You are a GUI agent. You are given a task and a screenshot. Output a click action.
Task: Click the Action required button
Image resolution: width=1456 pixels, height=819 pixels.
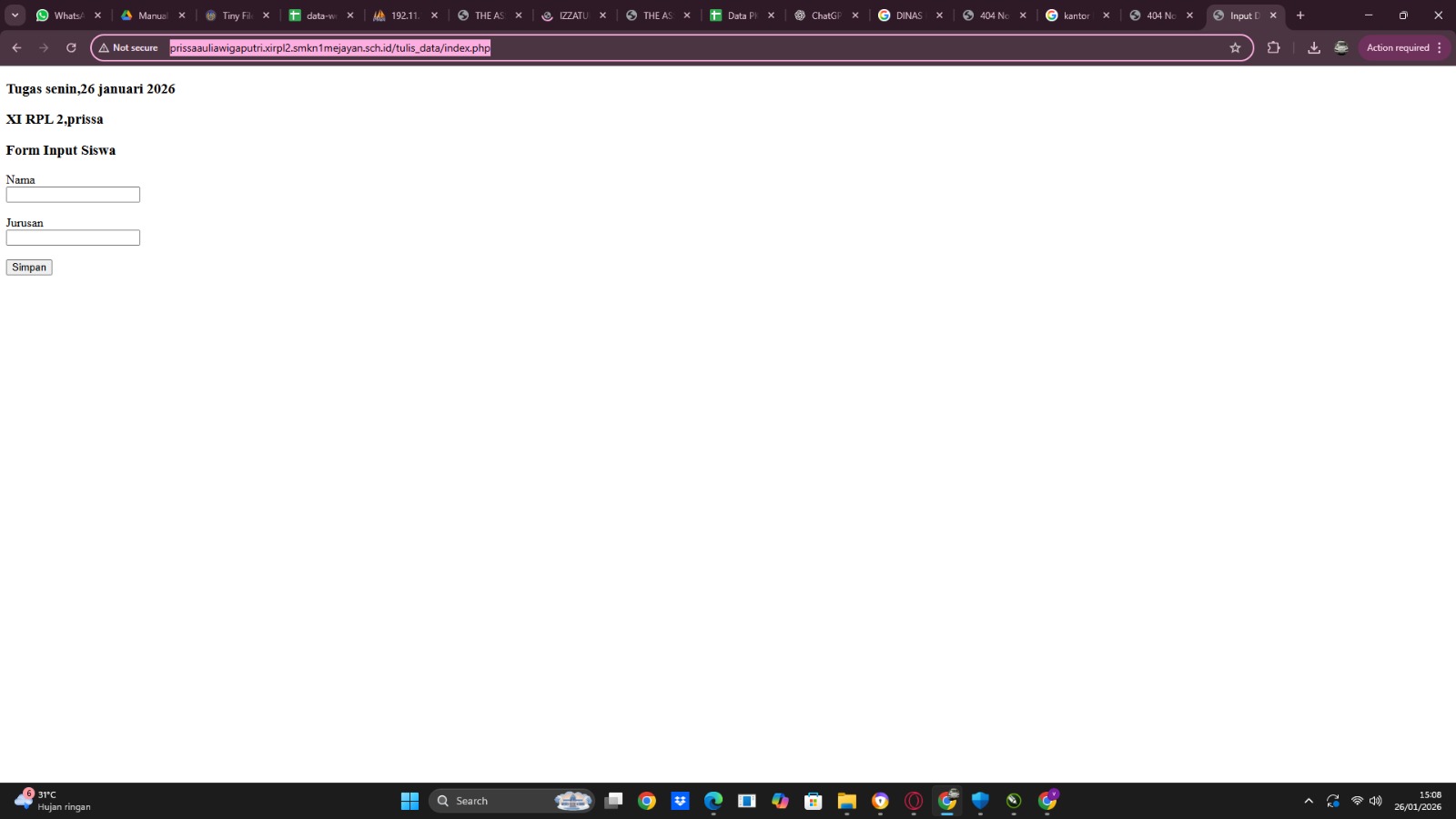pyautogui.click(x=1397, y=47)
